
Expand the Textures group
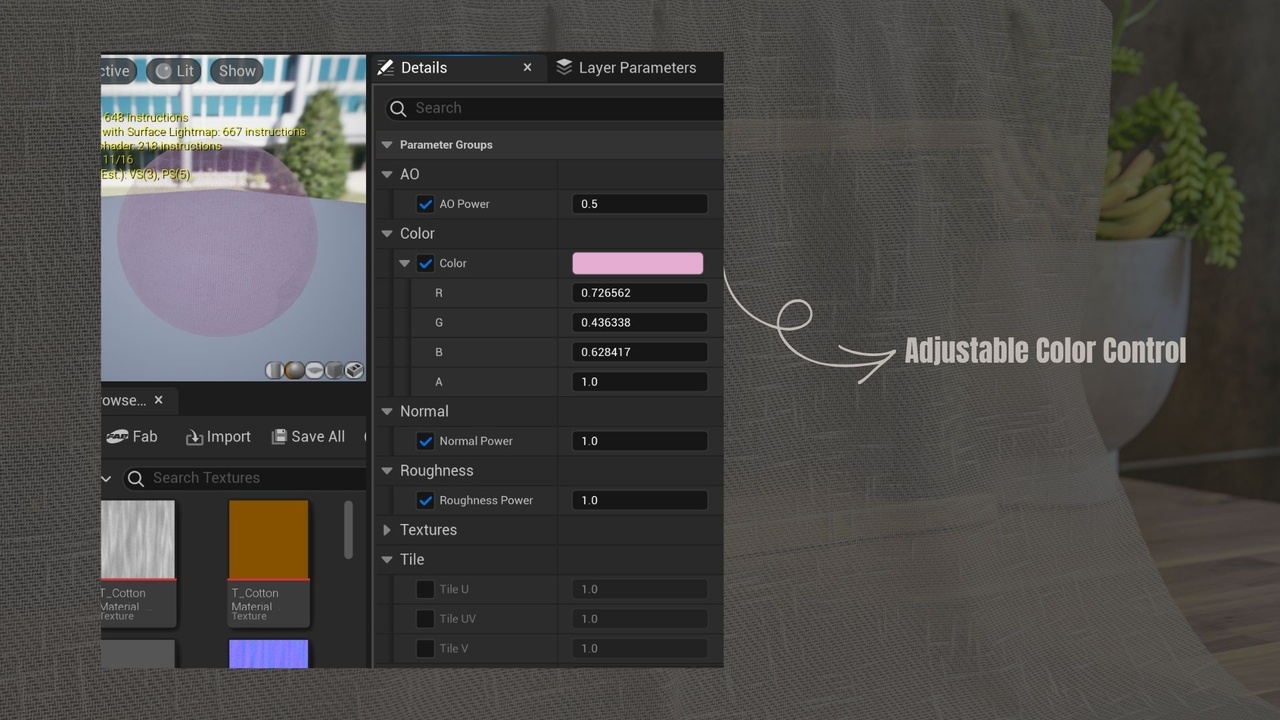point(387,530)
